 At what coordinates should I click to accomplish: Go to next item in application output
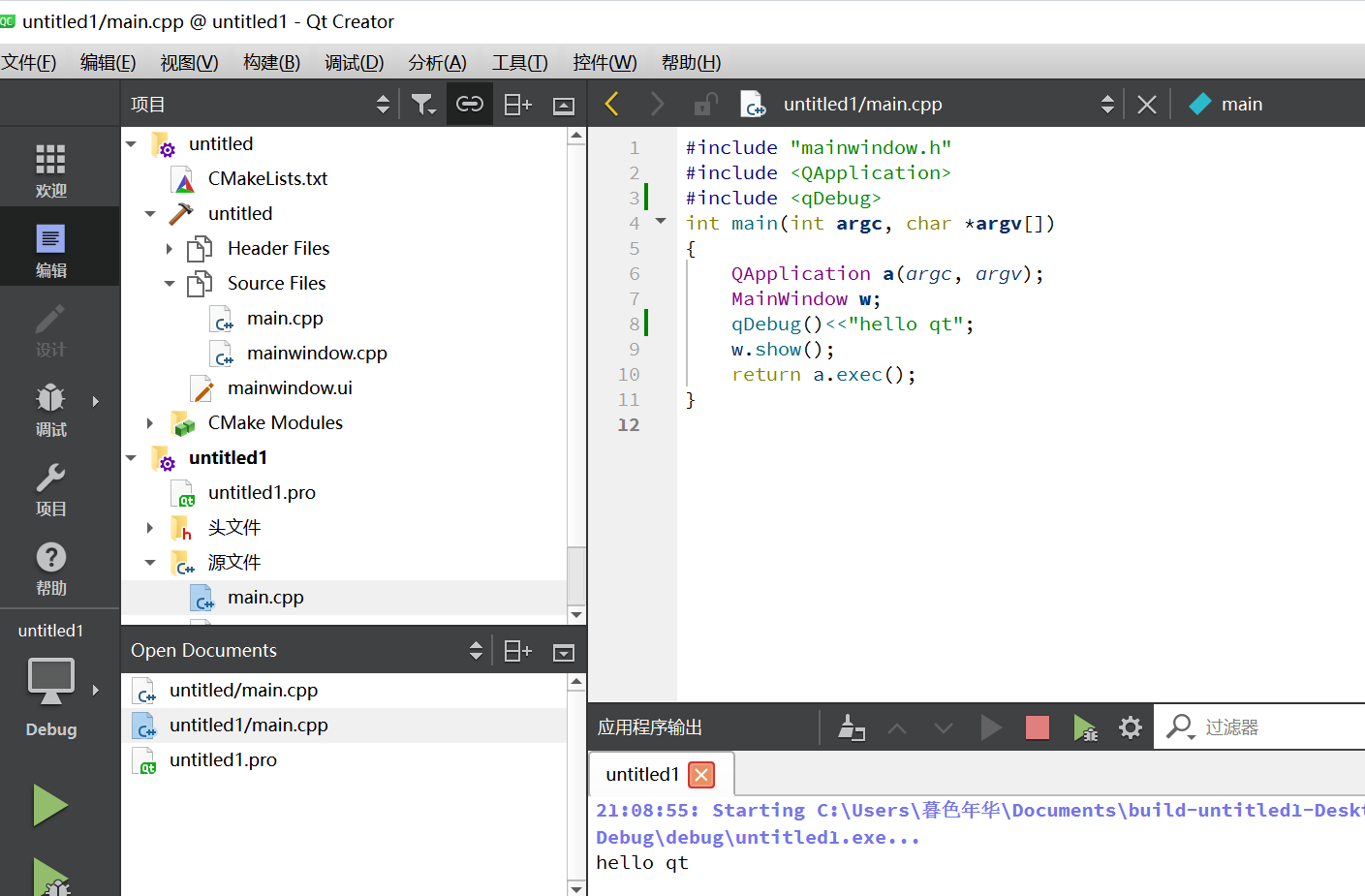tap(944, 727)
